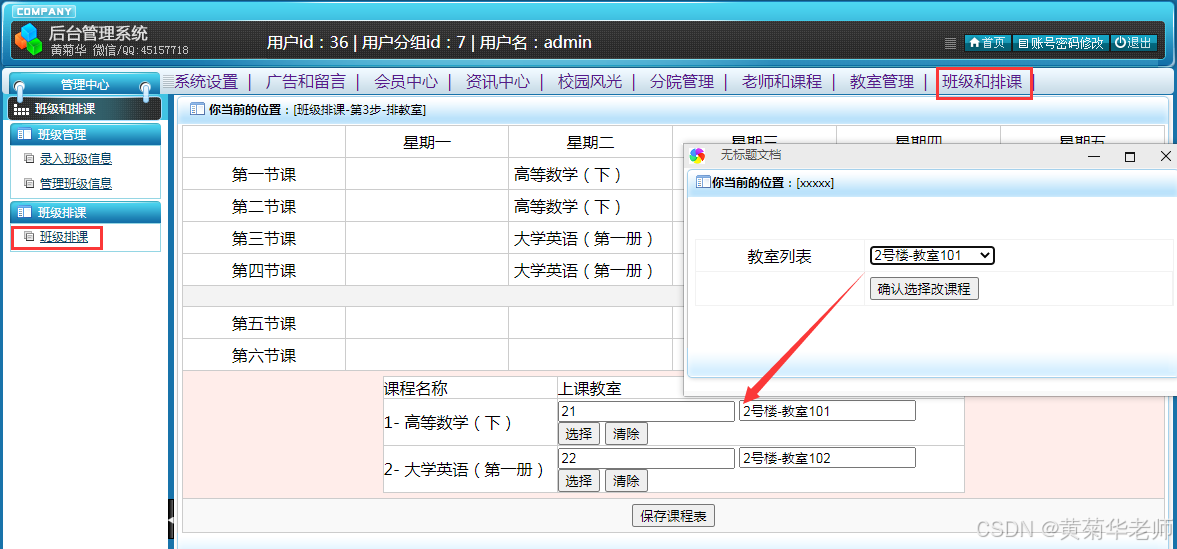
Task: Open the 班级和排课 top menu
Action: pyautogui.click(x=983, y=82)
